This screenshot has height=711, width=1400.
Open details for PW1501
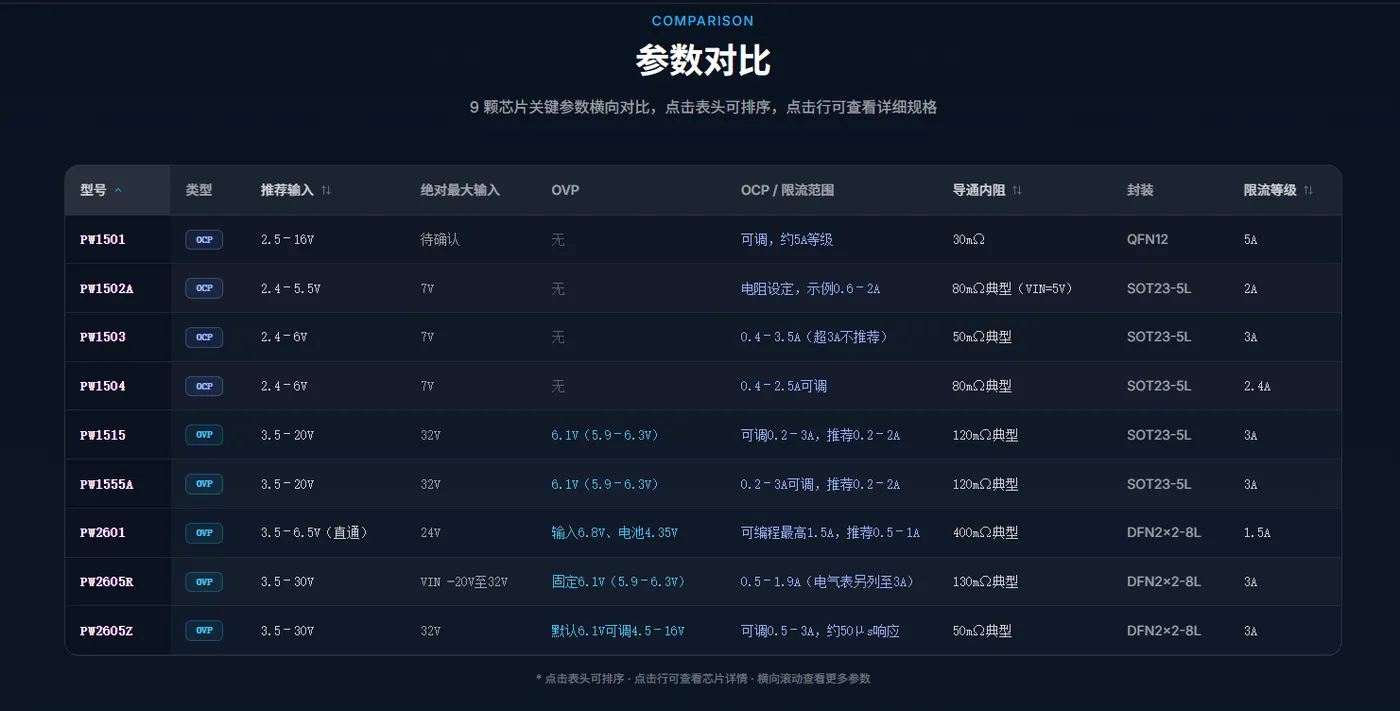click(x=703, y=240)
